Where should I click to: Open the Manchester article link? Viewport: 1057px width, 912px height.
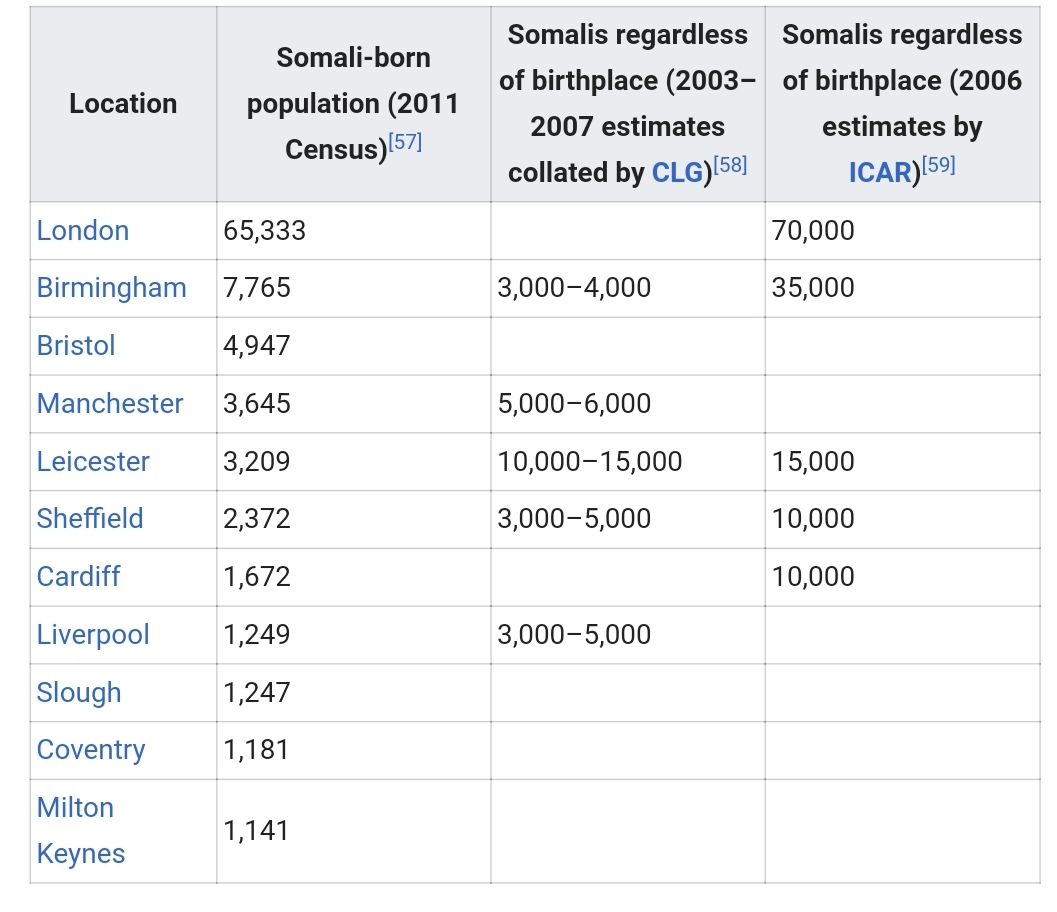coord(110,404)
